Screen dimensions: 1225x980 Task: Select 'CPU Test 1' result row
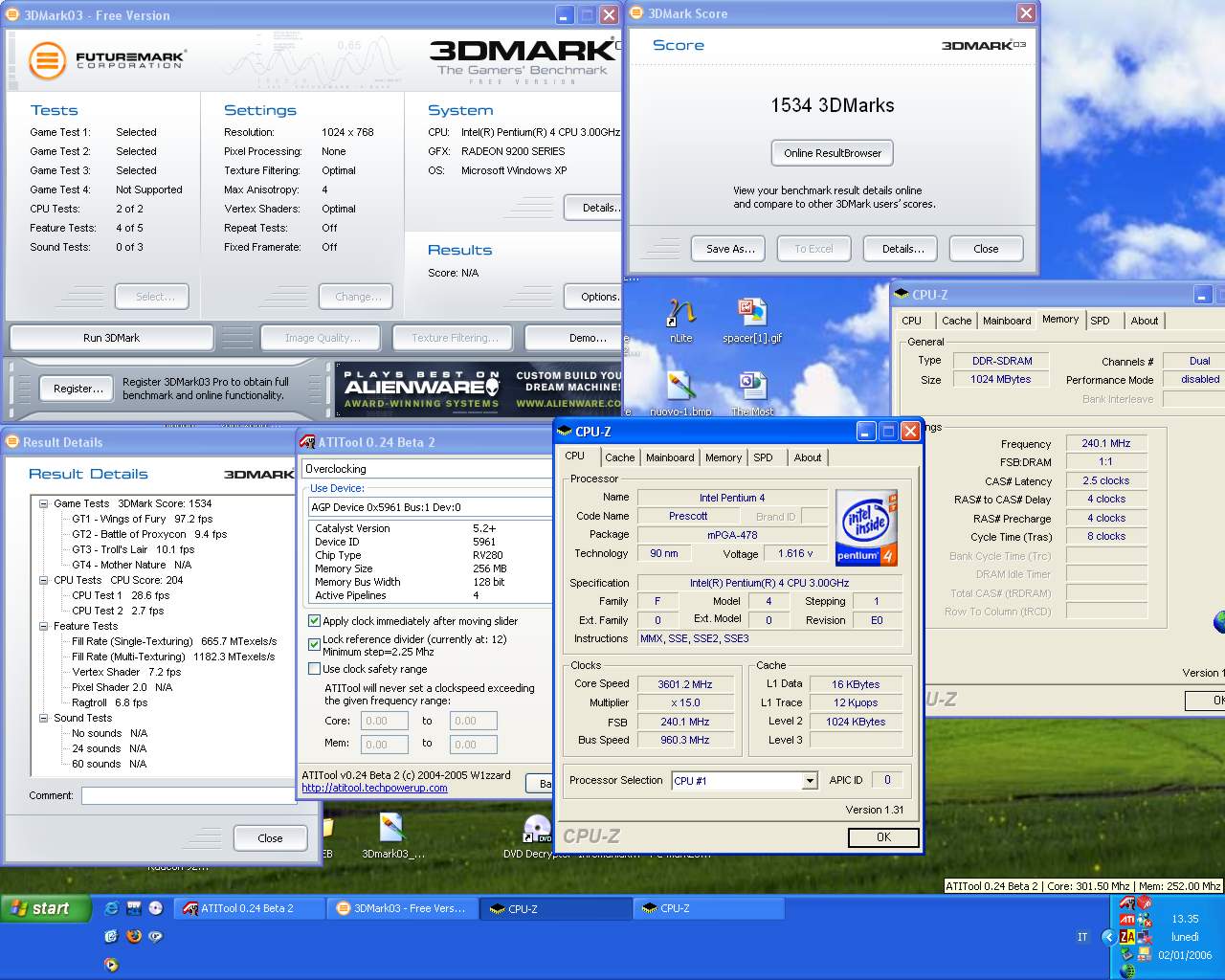click(x=121, y=595)
